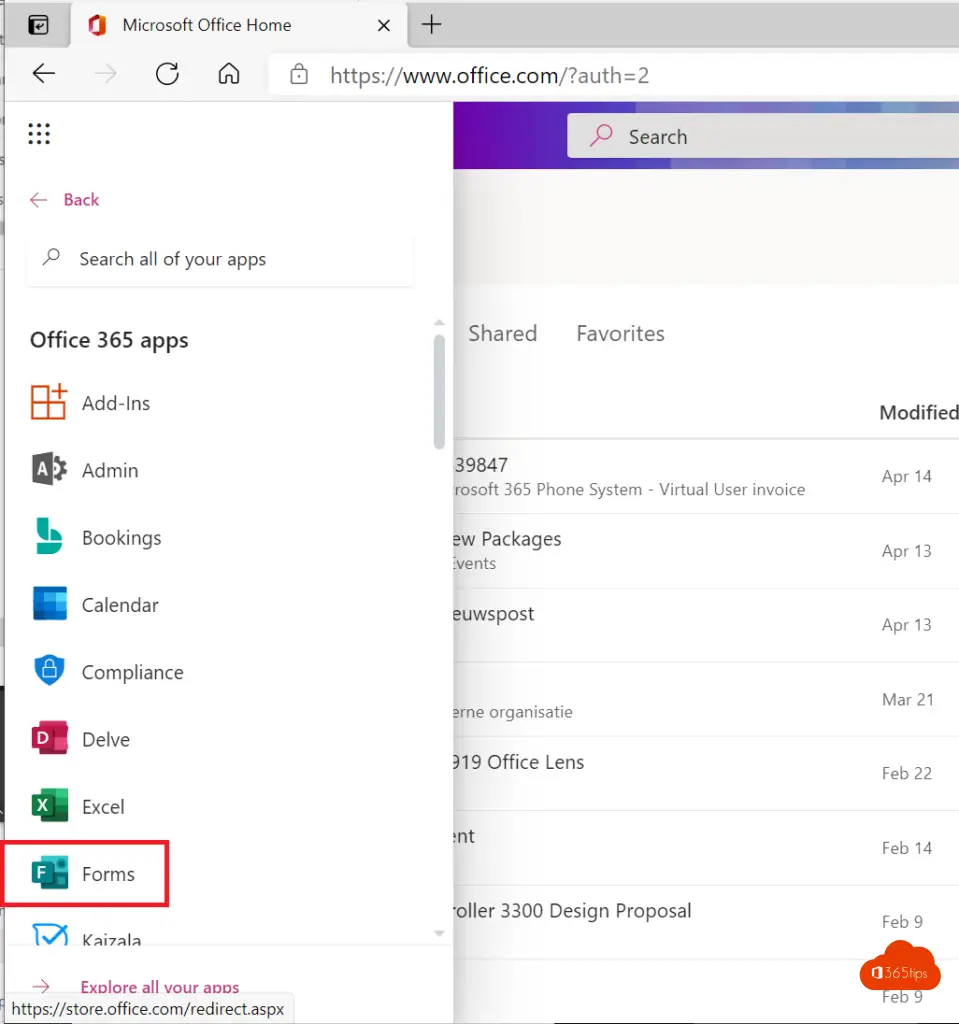The height and width of the screenshot is (1024, 959).
Task: Click the Add-Ins label
Action: point(116,404)
